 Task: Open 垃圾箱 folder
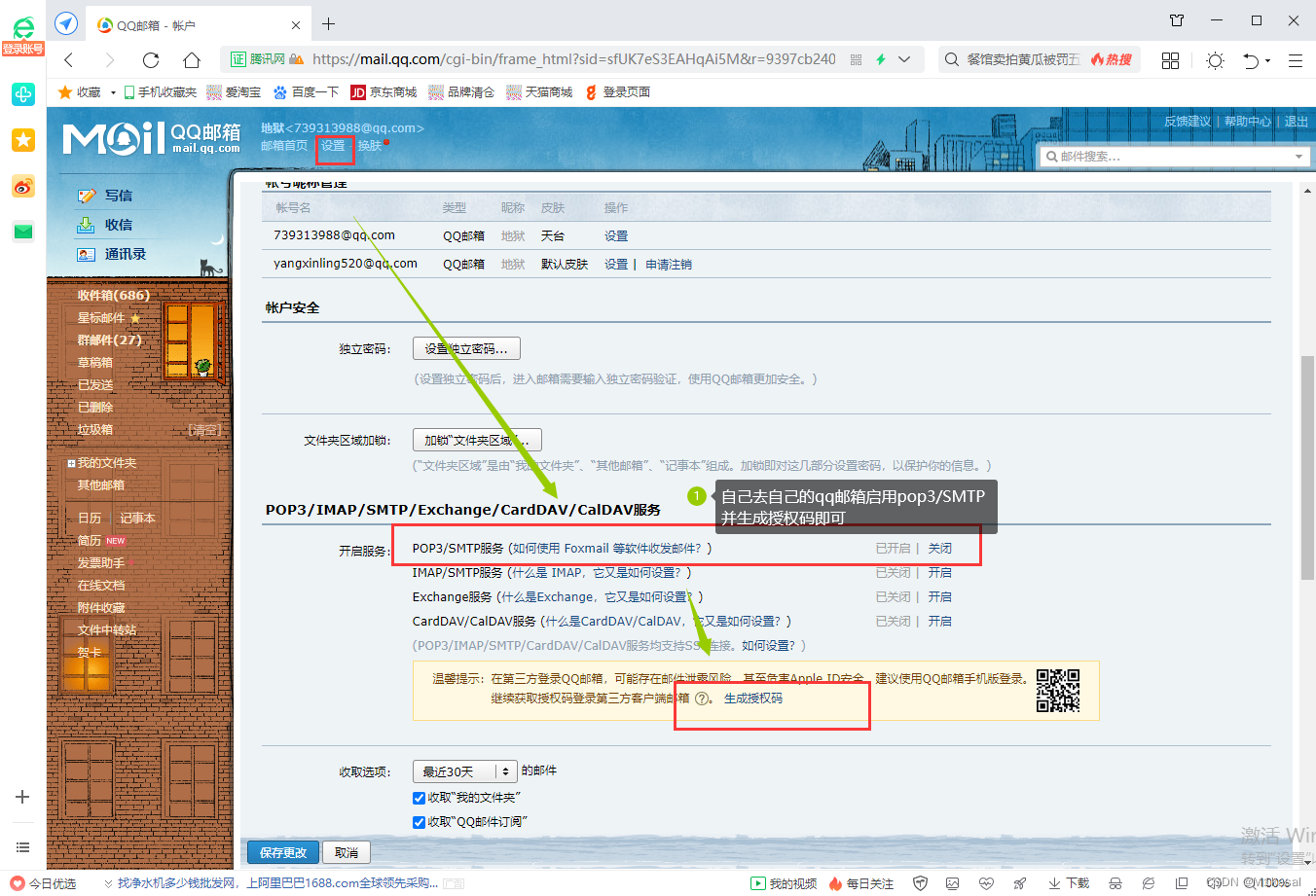(95, 429)
